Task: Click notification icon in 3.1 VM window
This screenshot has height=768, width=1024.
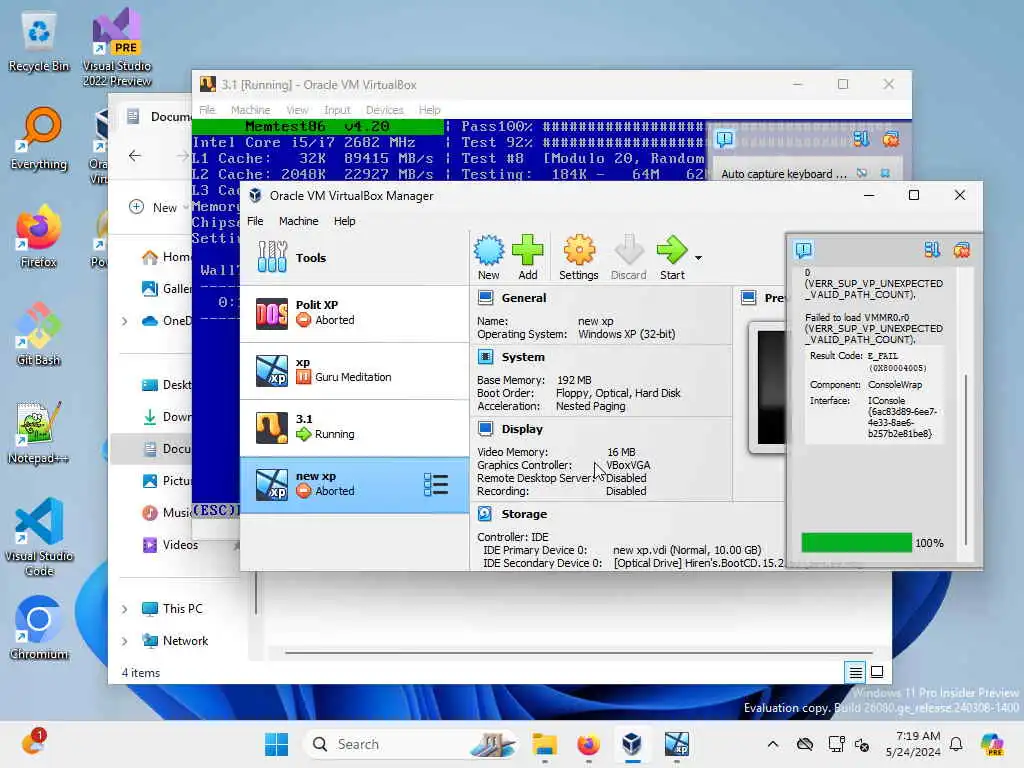Action: pos(725,138)
